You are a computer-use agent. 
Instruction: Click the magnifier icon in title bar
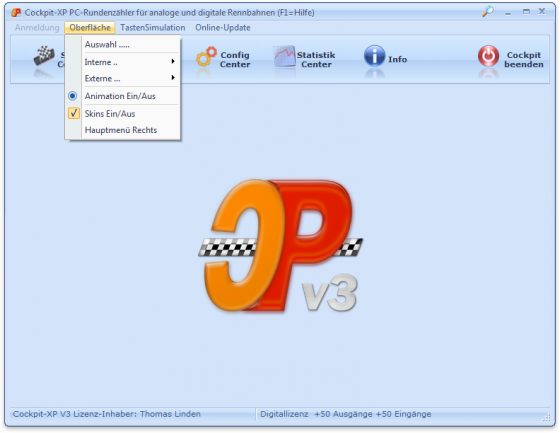pos(488,12)
